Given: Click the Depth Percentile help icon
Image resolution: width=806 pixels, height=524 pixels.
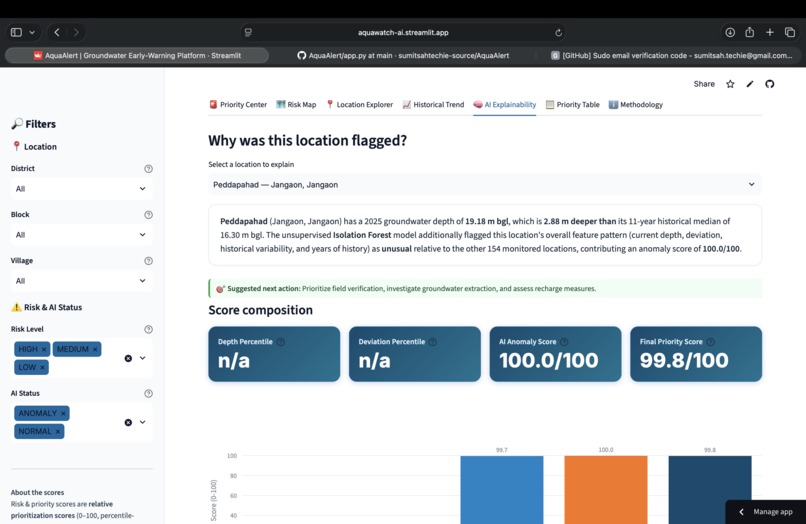Looking at the screenshot, I should click(x=281, y=342).
